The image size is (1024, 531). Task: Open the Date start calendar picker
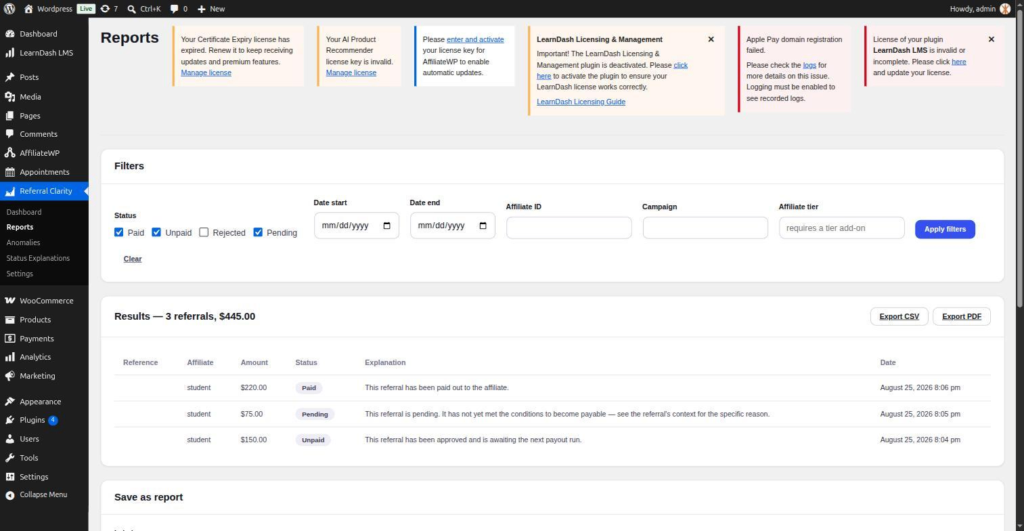387,225
